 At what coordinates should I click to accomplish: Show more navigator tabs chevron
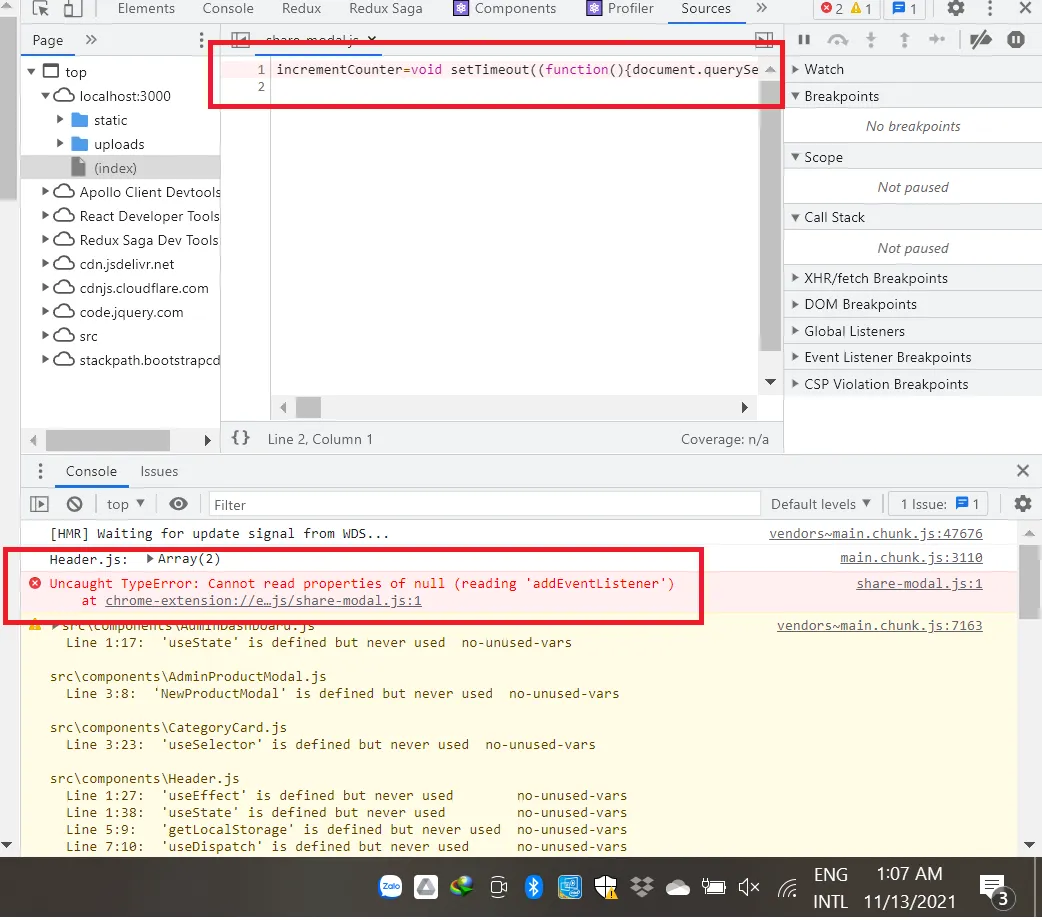[91, 40]
